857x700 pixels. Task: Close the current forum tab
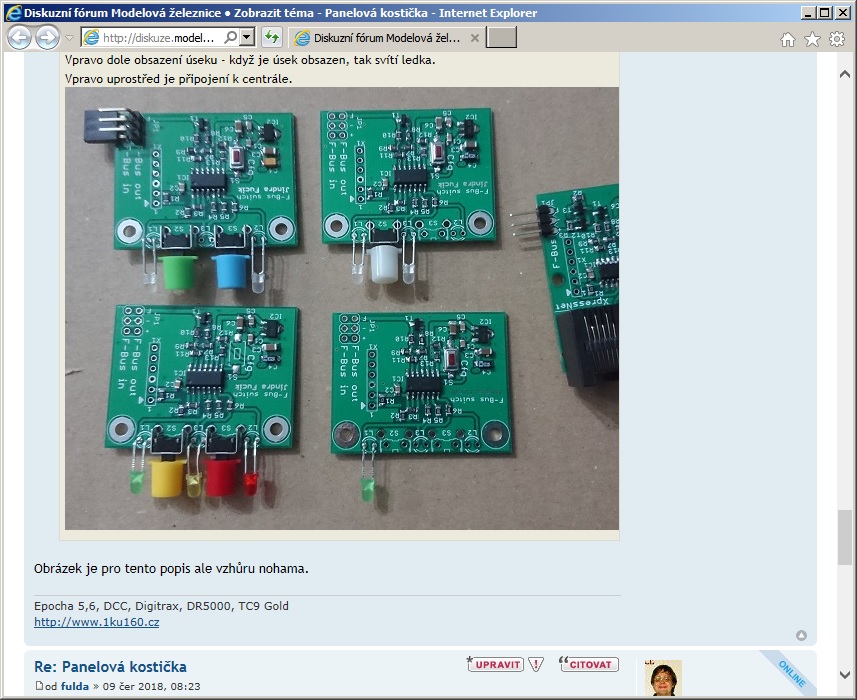coord(475,38)
